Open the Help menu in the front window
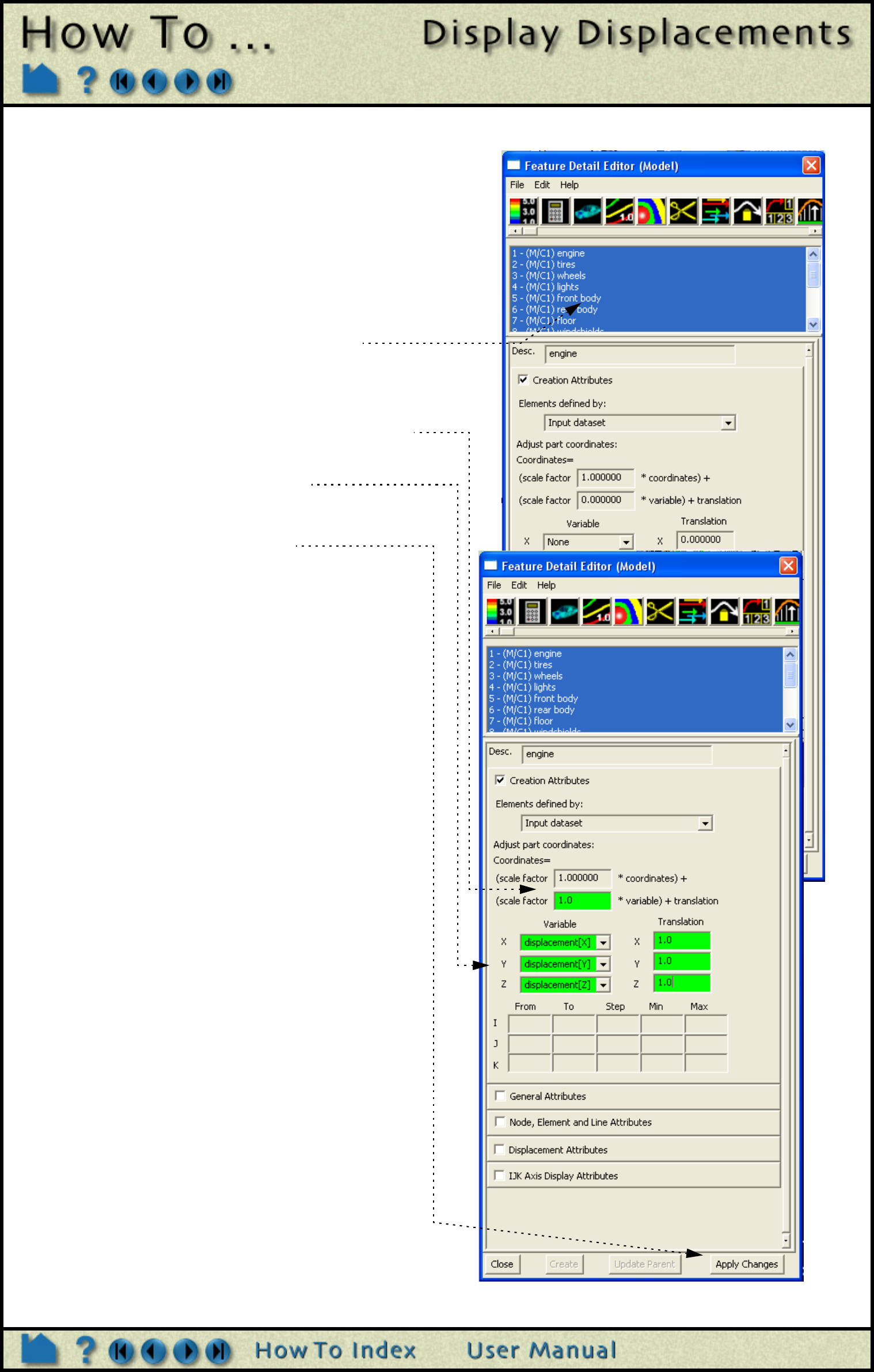Viewport: 874px width, 1372px height. 546,585
